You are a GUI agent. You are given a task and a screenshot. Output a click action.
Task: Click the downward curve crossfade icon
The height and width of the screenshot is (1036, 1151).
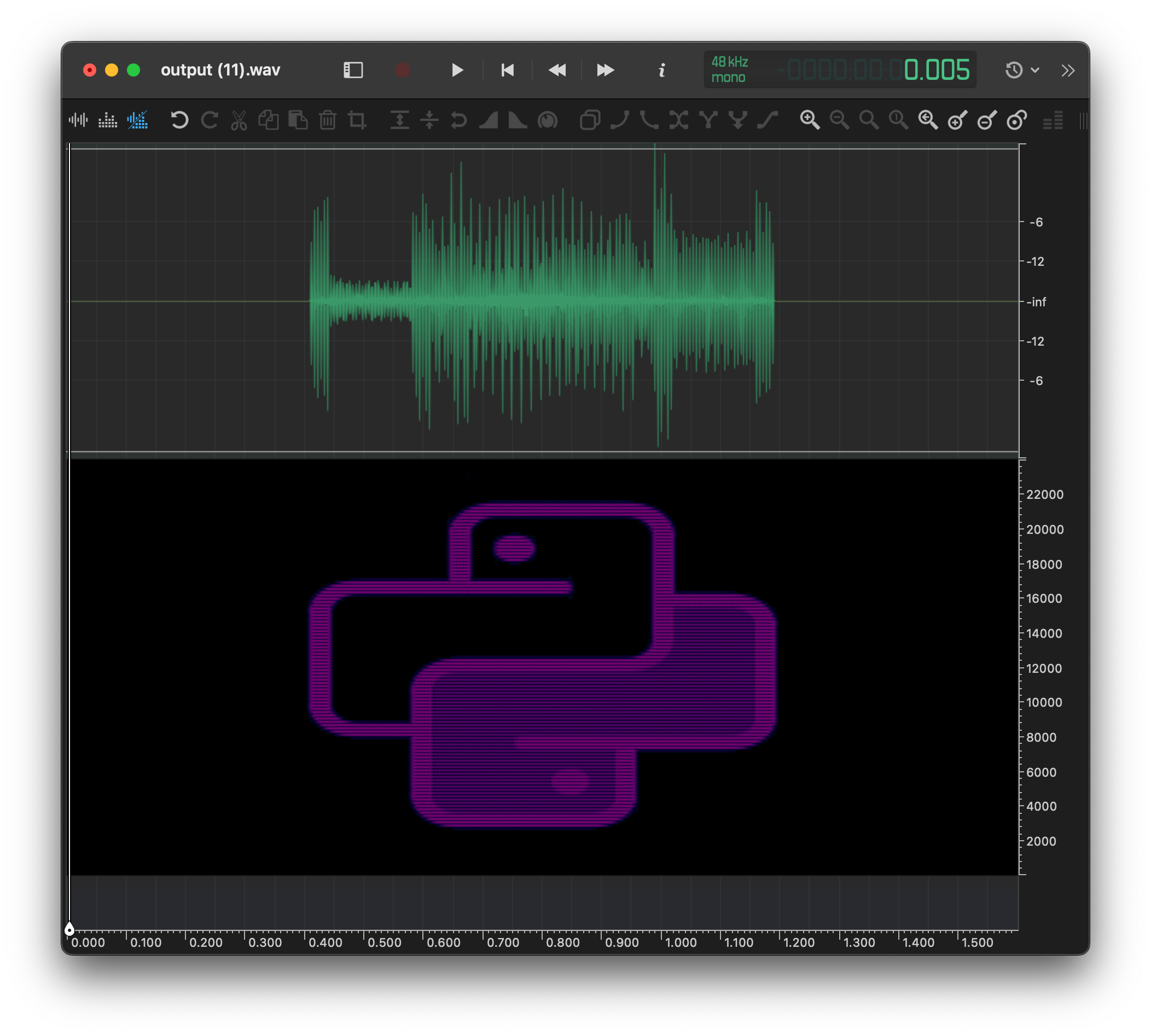[x=649, y=120]
